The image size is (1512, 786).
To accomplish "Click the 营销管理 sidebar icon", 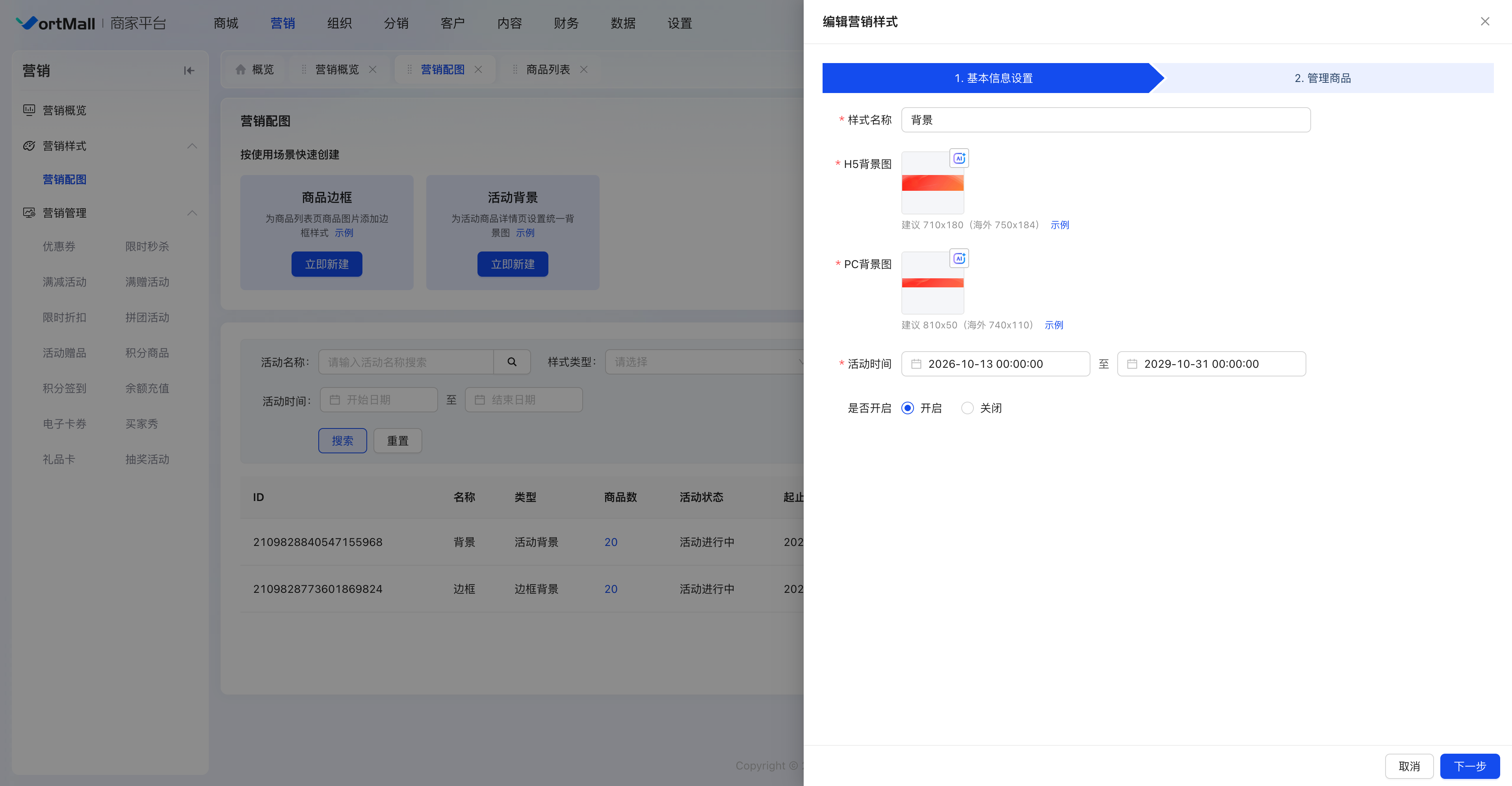I will click(x=29, y=212).
